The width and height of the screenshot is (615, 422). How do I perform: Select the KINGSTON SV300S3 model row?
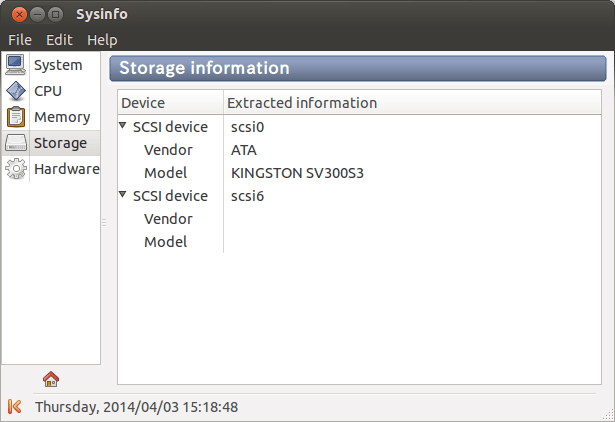[297, 173]
